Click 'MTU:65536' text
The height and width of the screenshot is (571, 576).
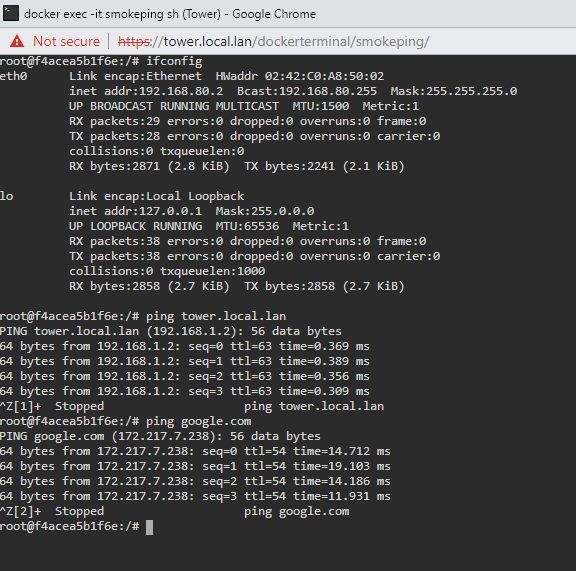(x=247, y=226)
